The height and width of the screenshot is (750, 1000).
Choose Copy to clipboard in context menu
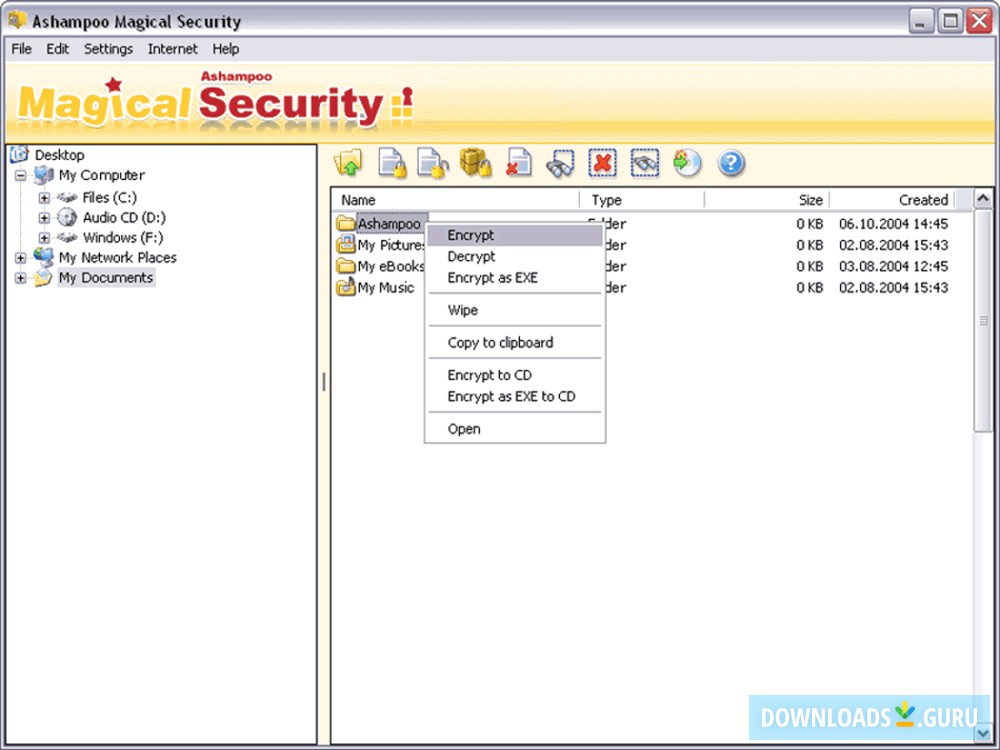click(515, 342)
